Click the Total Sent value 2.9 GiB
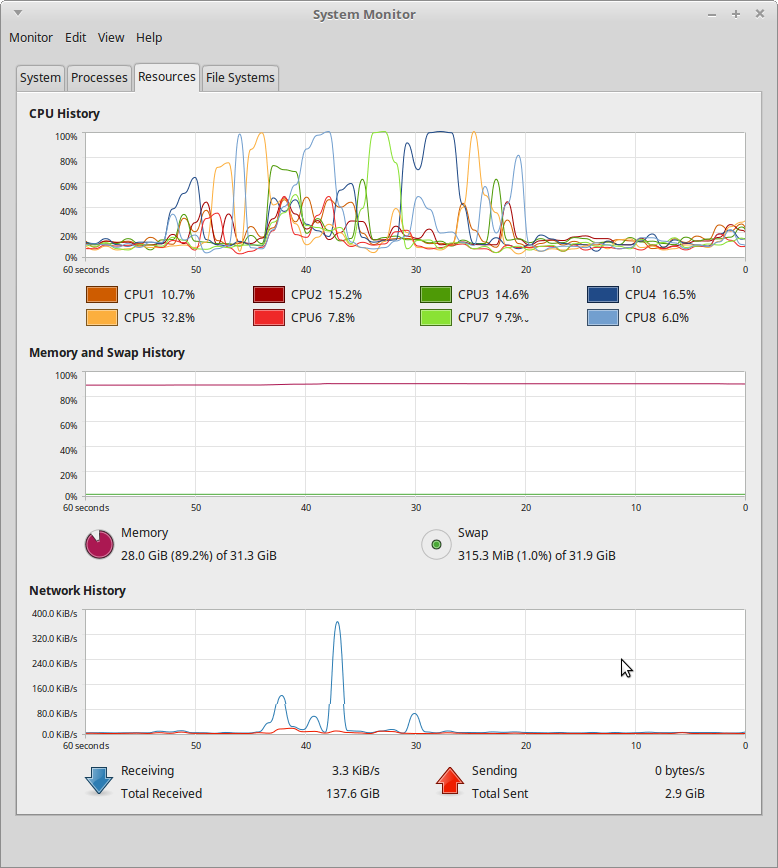778x868 pixels. pos(684,793)
